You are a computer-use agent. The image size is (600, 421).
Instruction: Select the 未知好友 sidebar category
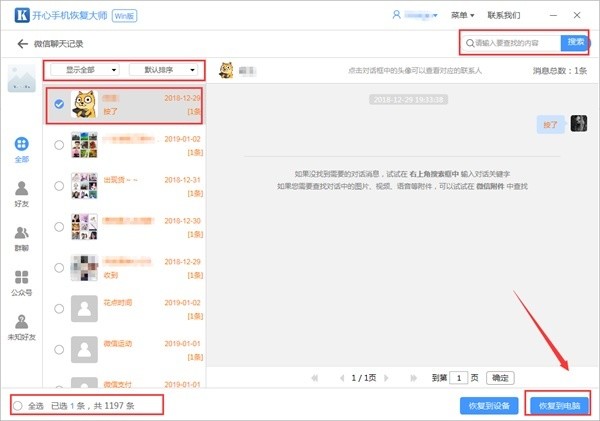point(21,328)
